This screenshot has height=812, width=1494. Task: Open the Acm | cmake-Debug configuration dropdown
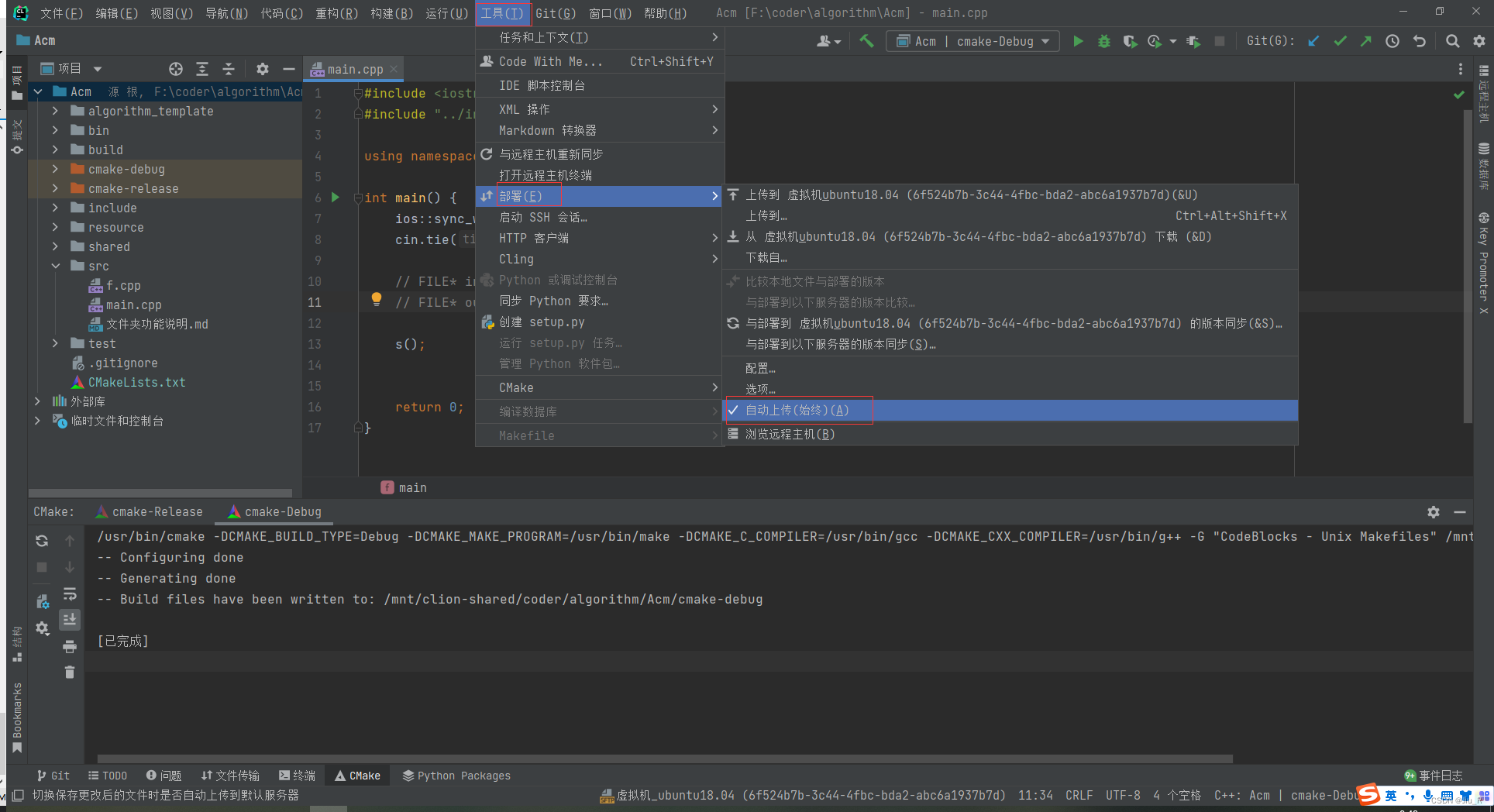[972, 41]
